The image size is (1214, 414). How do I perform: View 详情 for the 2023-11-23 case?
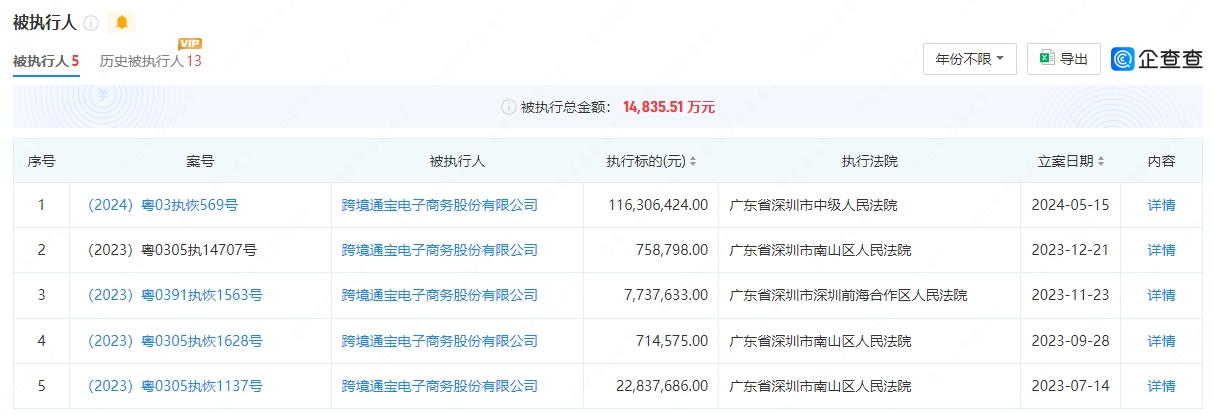point(1161,295)
